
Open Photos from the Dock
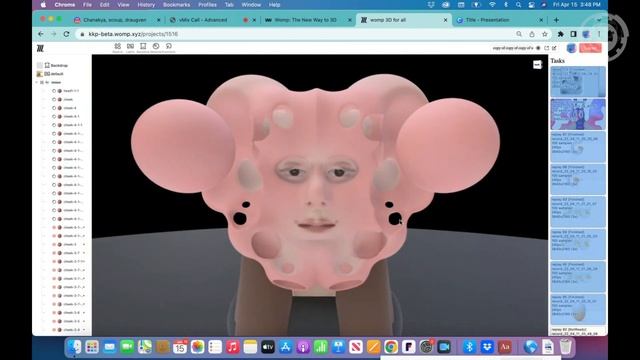tap(198, 347)
